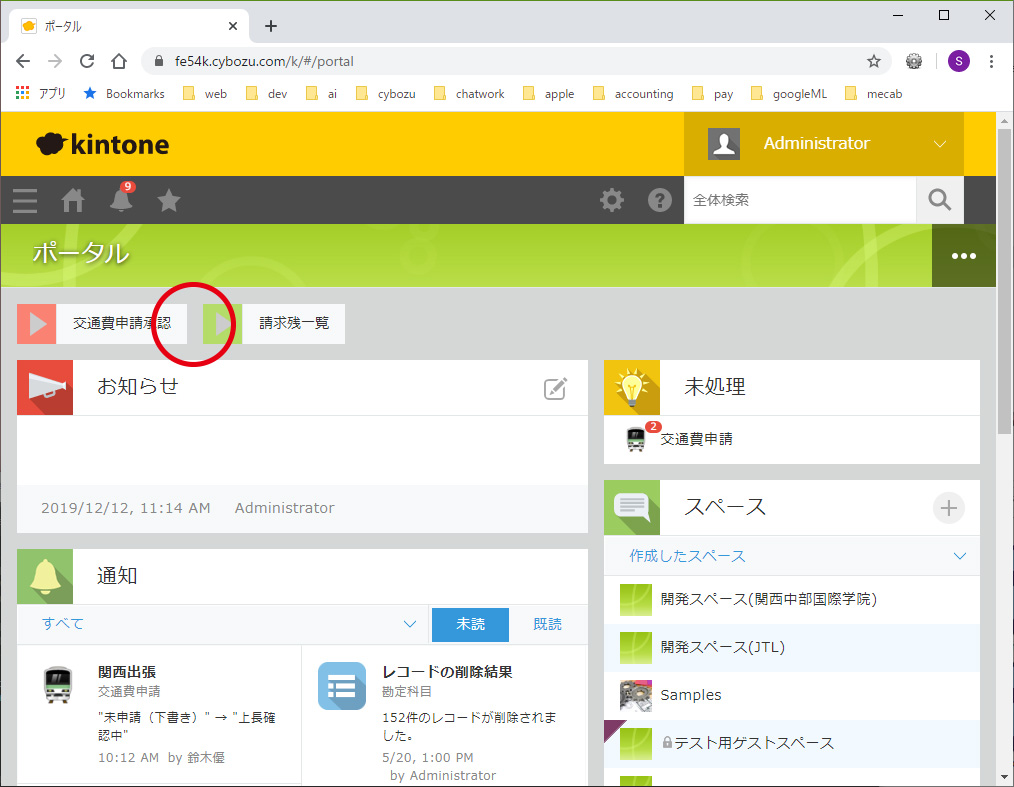Open kintone settings gear
This screenshot has height=787, width=1014.
[x=612, y=200]
